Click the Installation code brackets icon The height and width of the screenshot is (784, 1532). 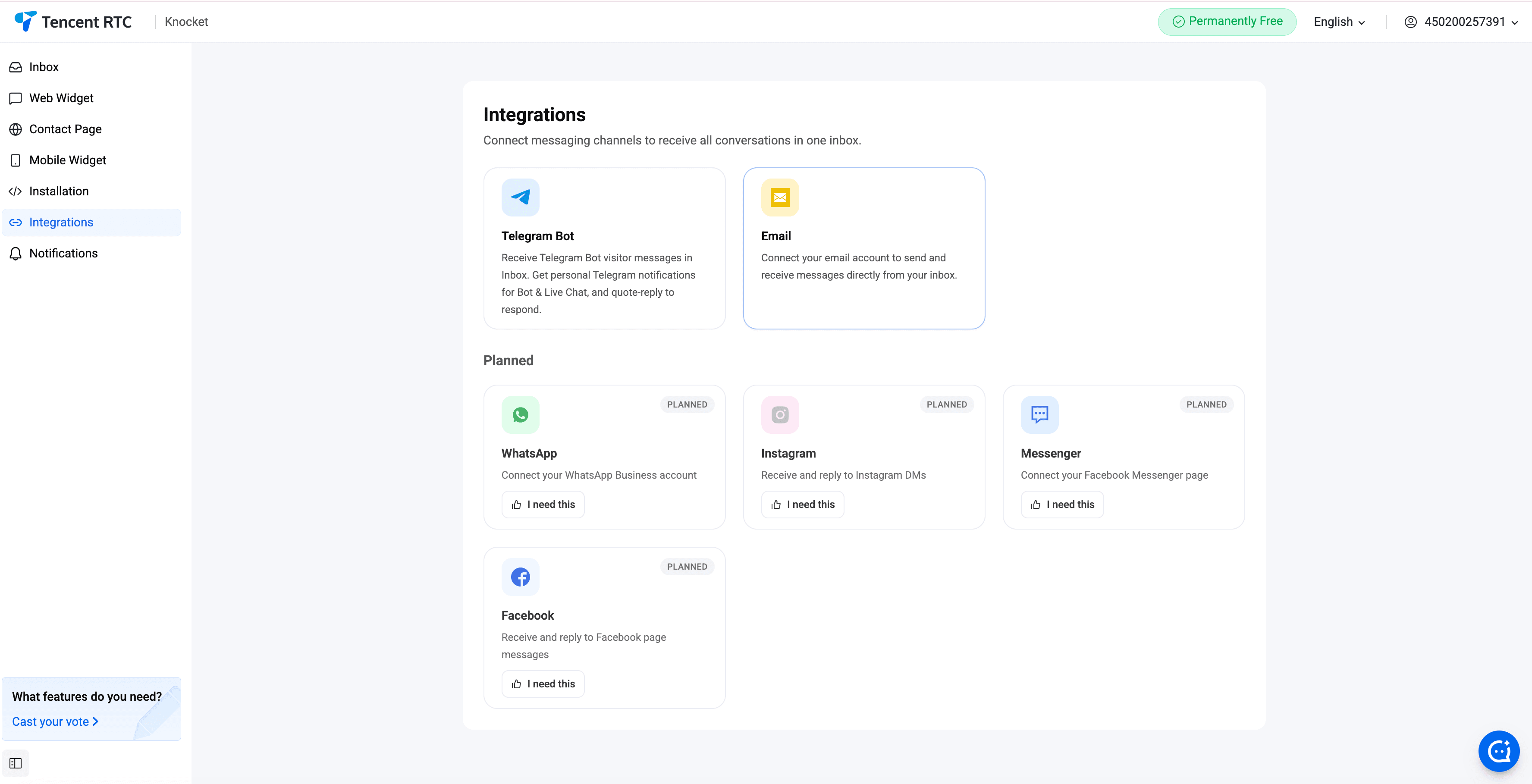point(16,191)
